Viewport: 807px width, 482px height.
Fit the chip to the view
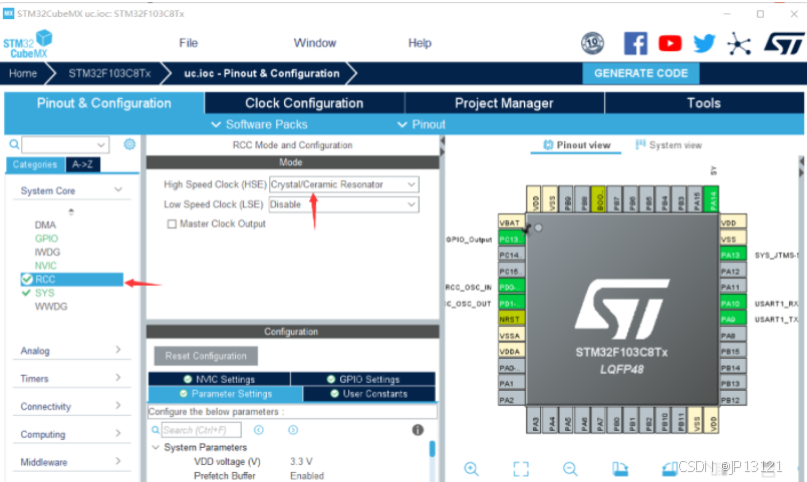[x=521, y=469]
